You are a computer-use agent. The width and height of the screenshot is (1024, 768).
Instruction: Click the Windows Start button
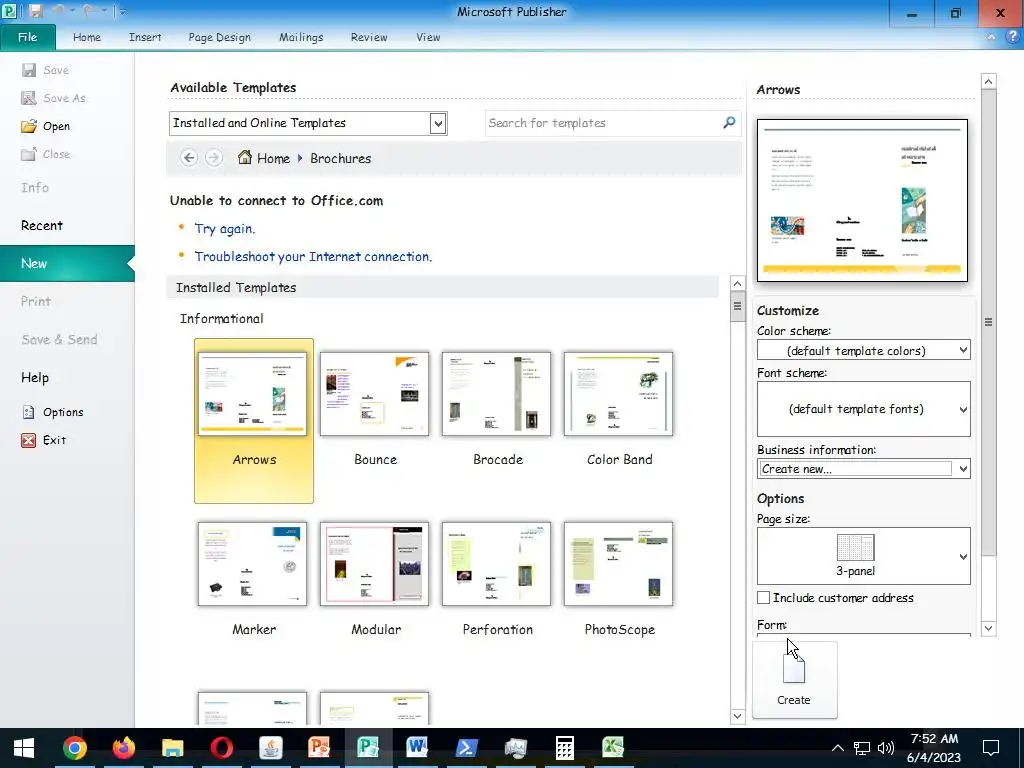tap(24, 748)
